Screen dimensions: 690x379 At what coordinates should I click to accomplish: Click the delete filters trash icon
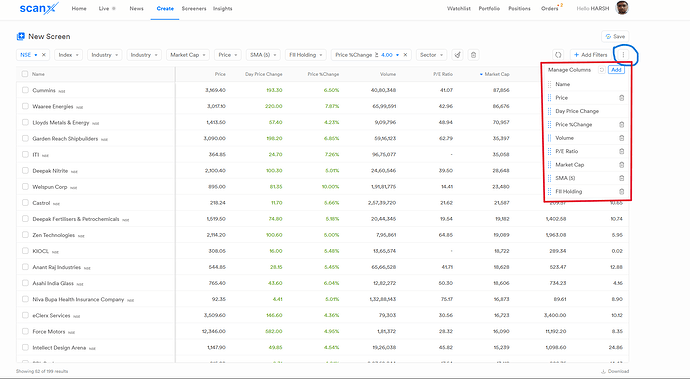[473, 55]
